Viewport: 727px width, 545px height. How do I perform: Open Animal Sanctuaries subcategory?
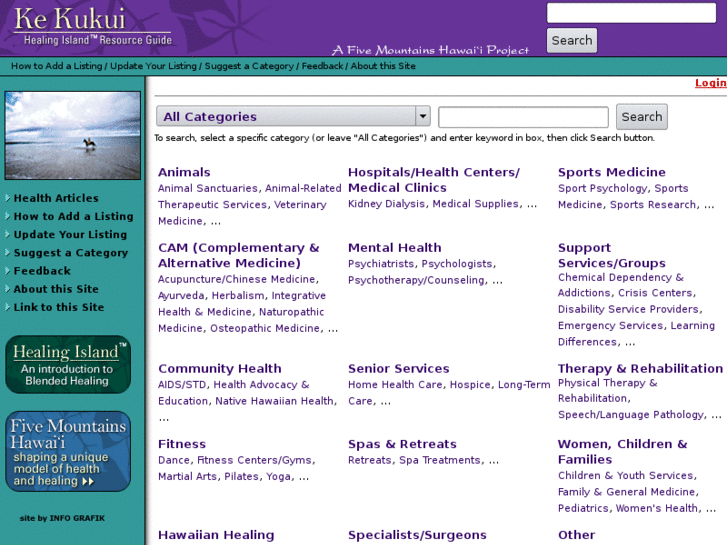point(208,188)
